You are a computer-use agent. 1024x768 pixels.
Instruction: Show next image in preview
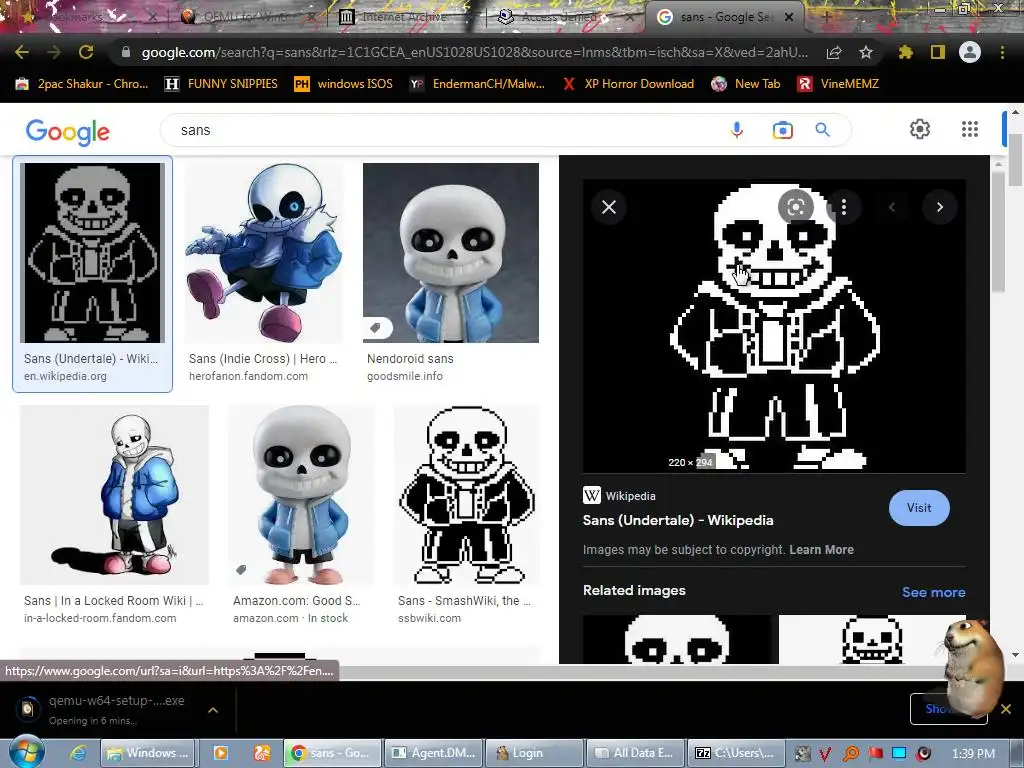[940, 207]
